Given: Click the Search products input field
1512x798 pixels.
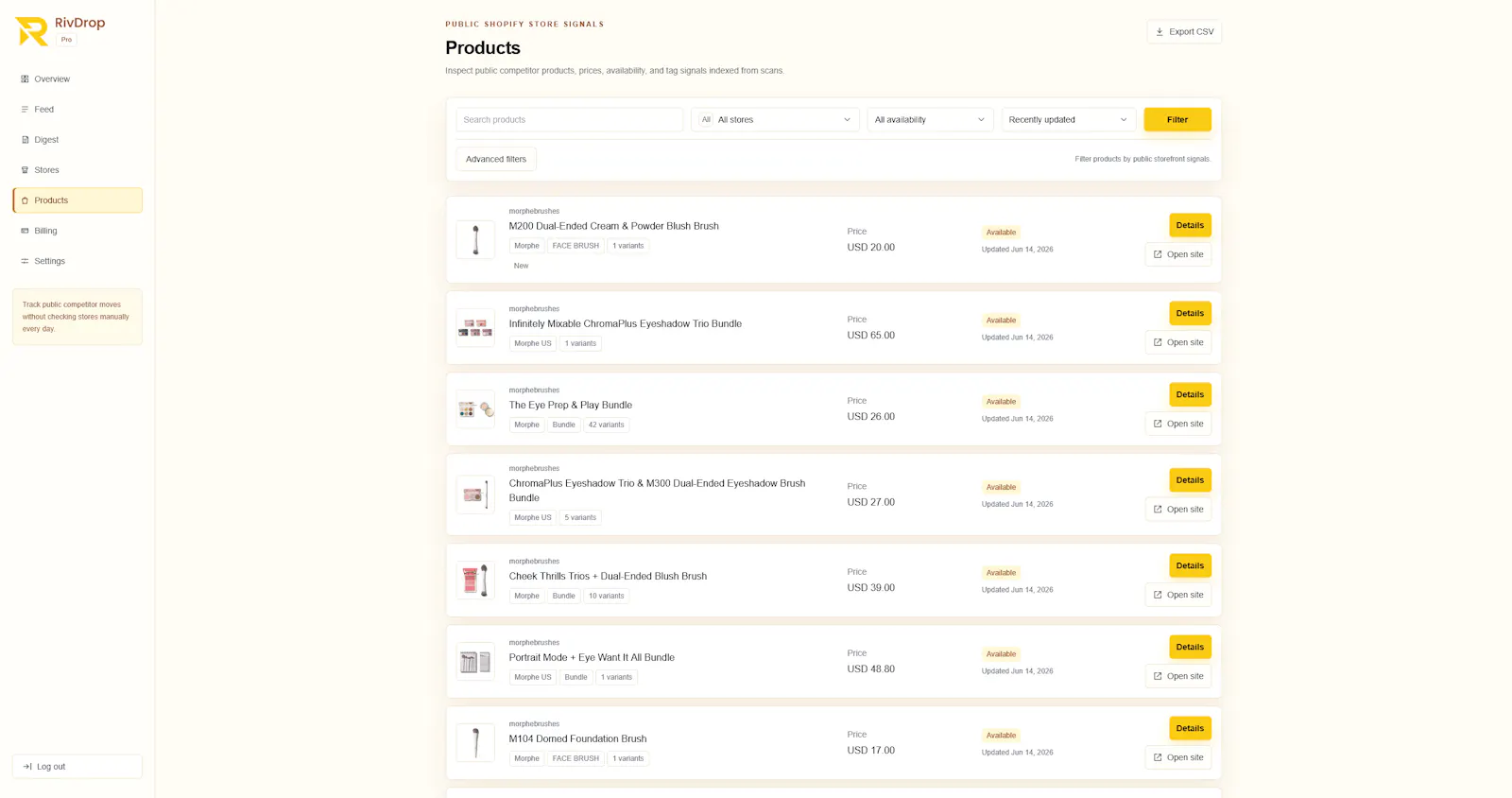Looking at the screenshot, I should point(570,120).
